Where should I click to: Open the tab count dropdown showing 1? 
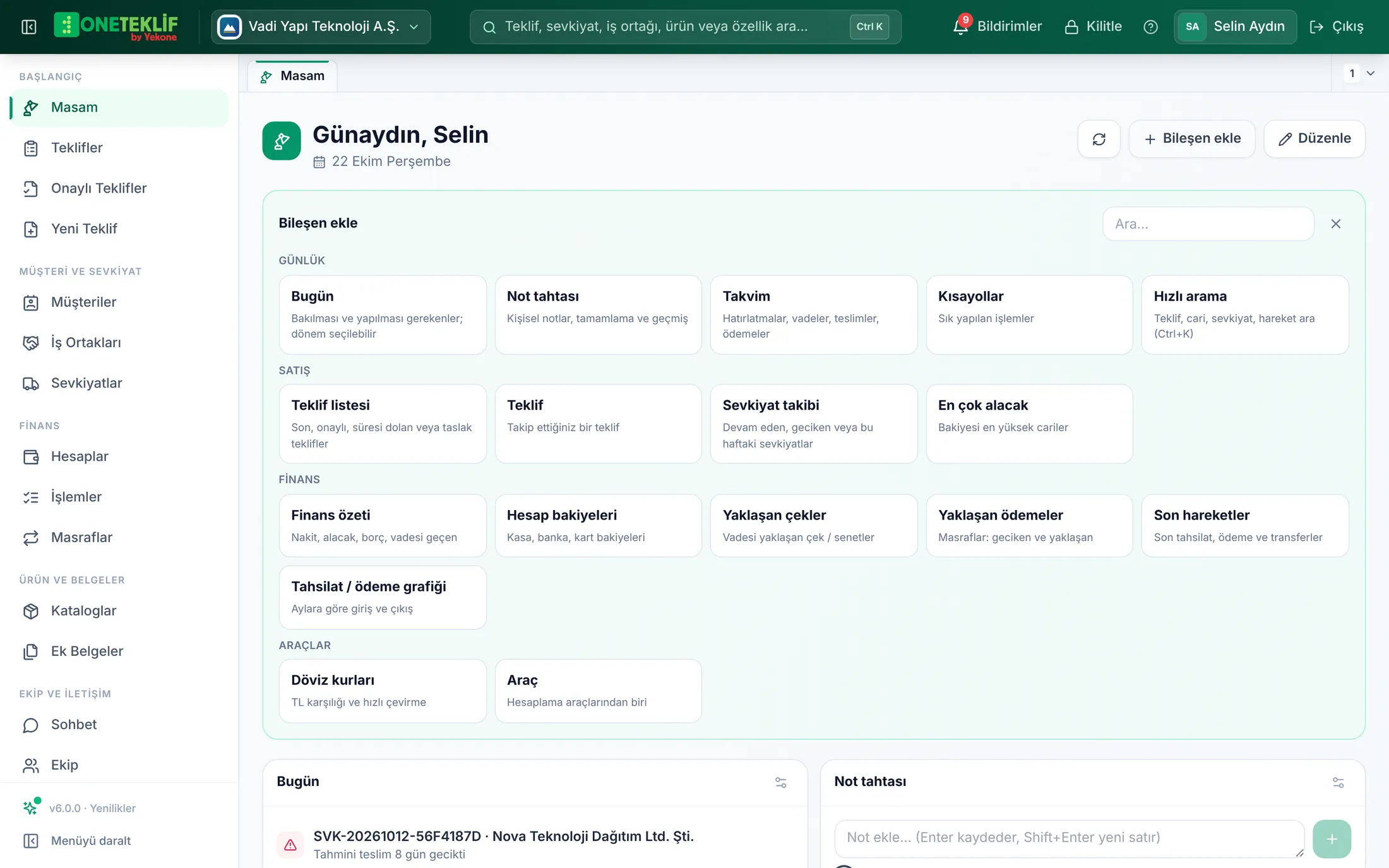point(1360,73)
